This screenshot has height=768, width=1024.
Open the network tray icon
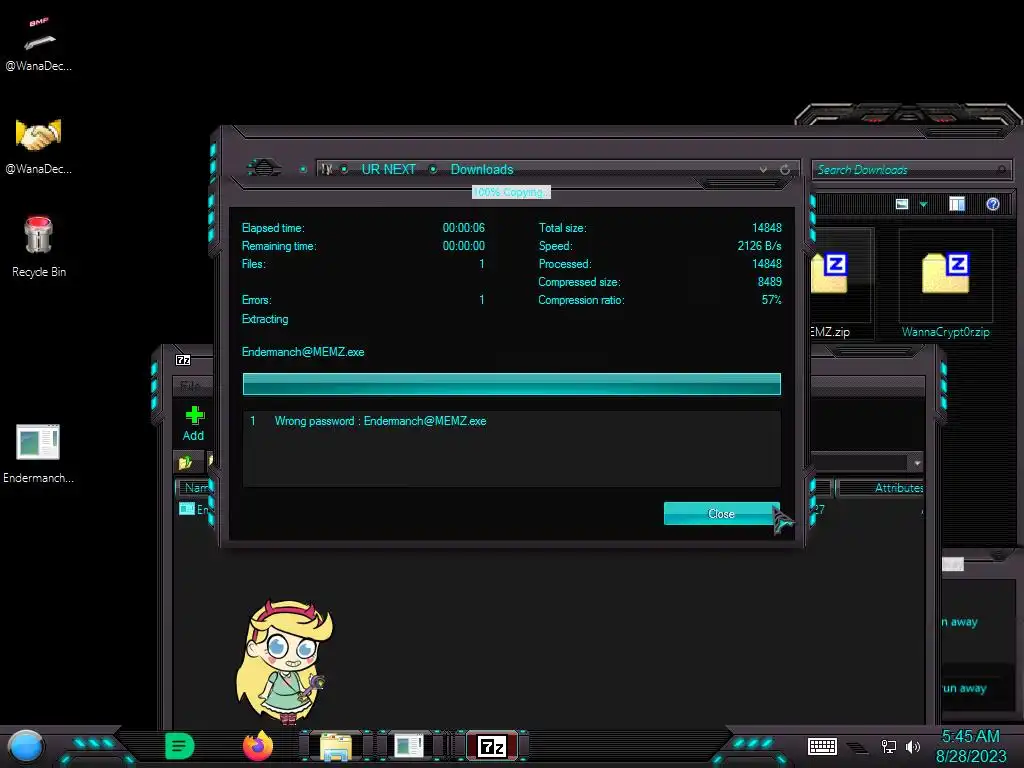(888, 746)
